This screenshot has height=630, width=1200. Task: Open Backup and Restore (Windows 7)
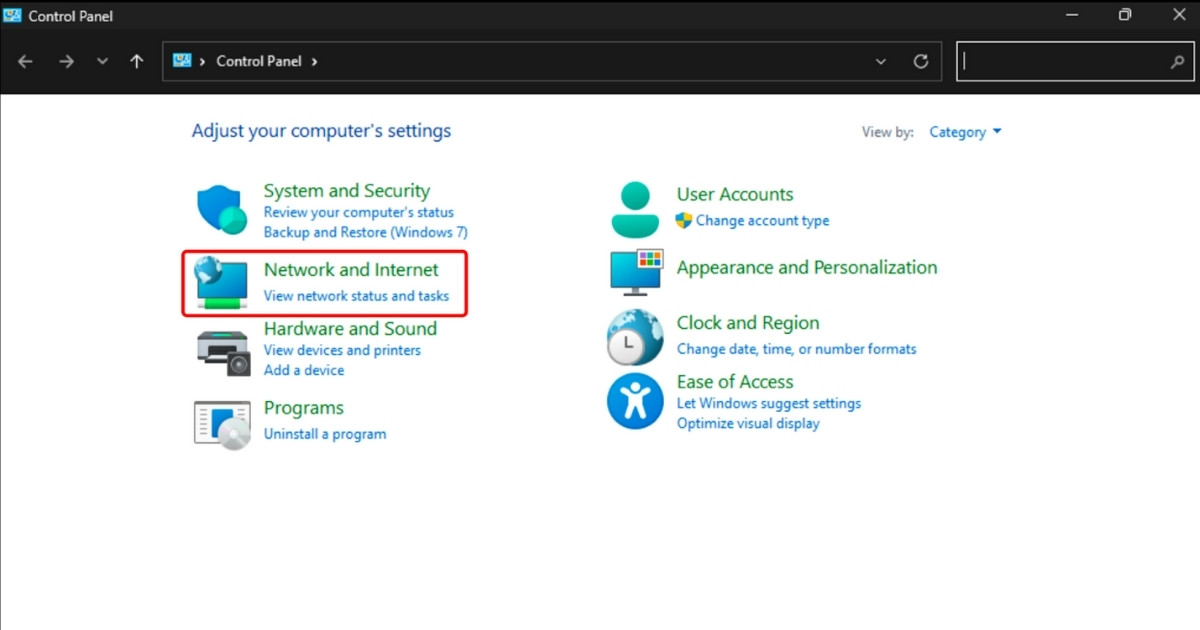(365, 232)
